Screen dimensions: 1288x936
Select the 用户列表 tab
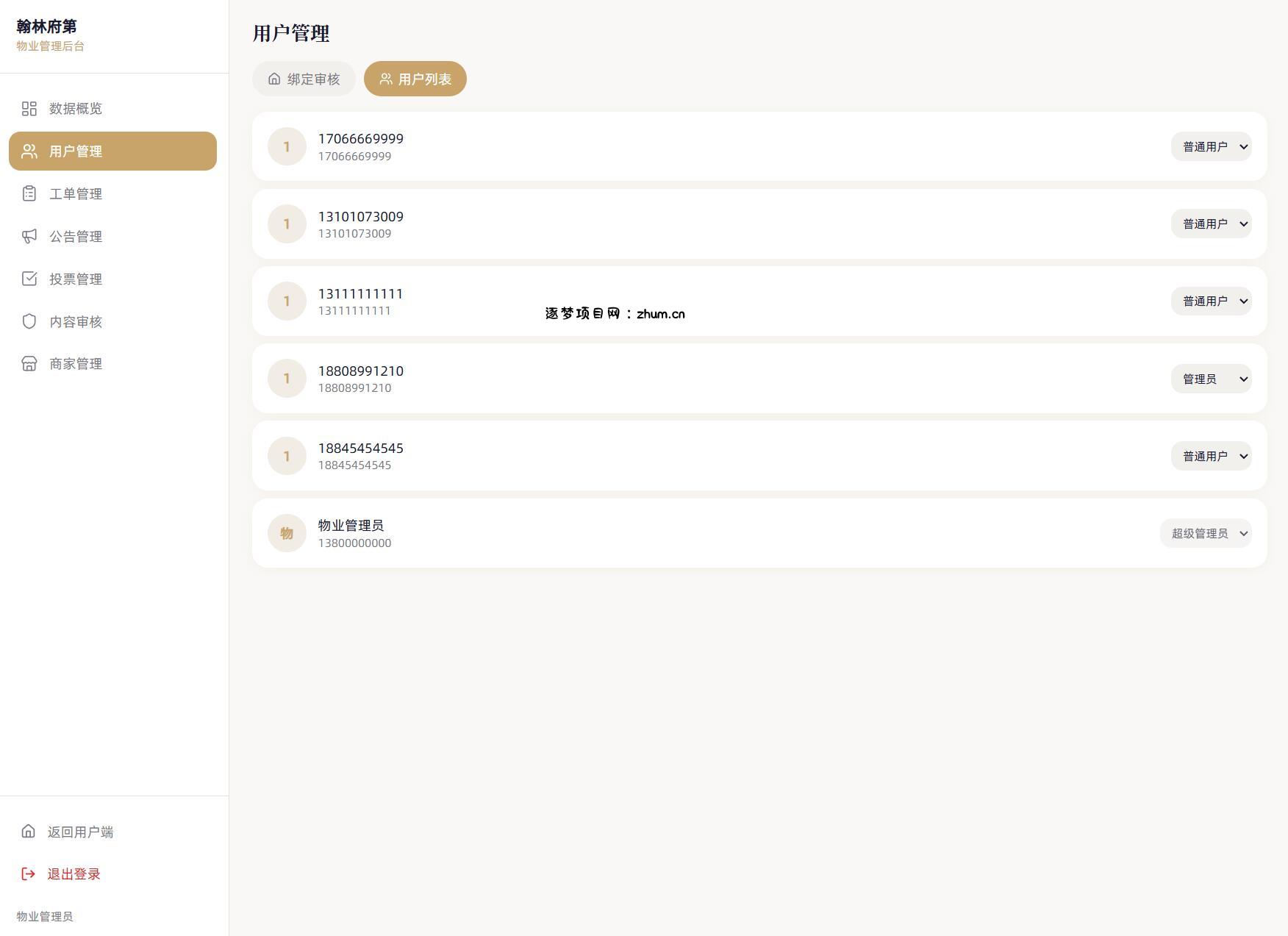415,79
